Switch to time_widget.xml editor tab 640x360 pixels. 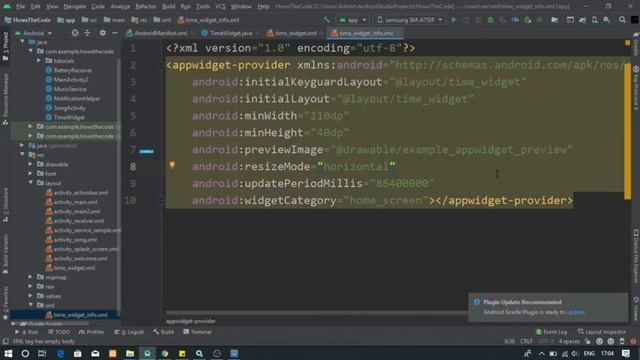click(292, 33)
